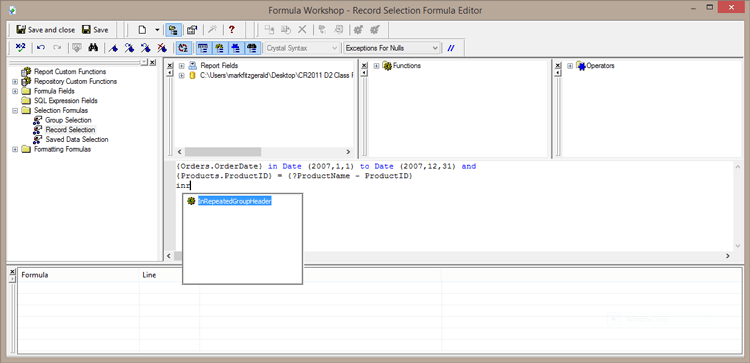Toggle the Show/Hide Workshop Tree button
This screenshot has height=363, width=750.
click(172, 30)
